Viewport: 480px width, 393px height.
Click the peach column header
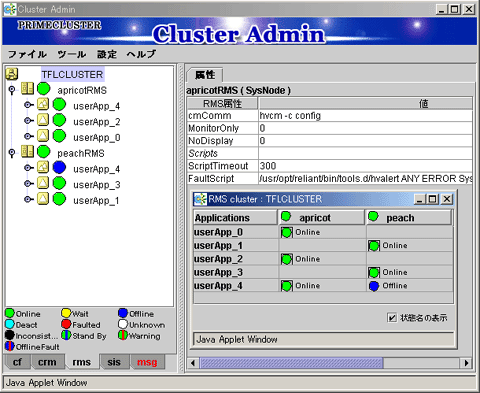tap(409, 218)
